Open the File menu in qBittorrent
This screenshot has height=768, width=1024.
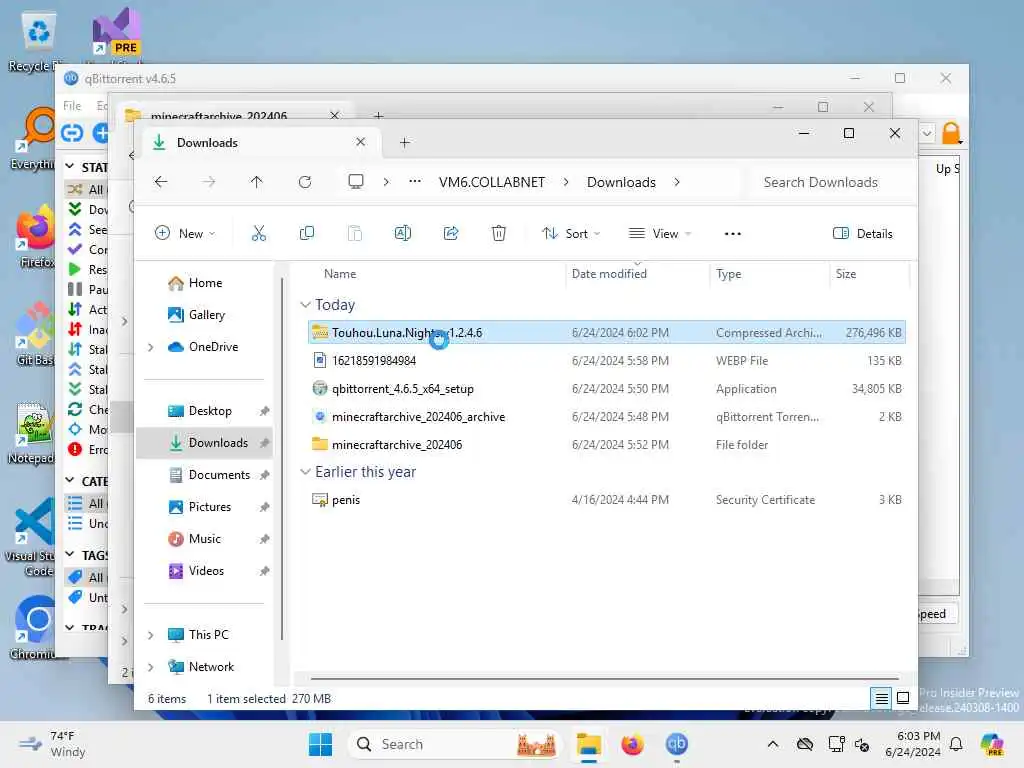coord(72,105)
